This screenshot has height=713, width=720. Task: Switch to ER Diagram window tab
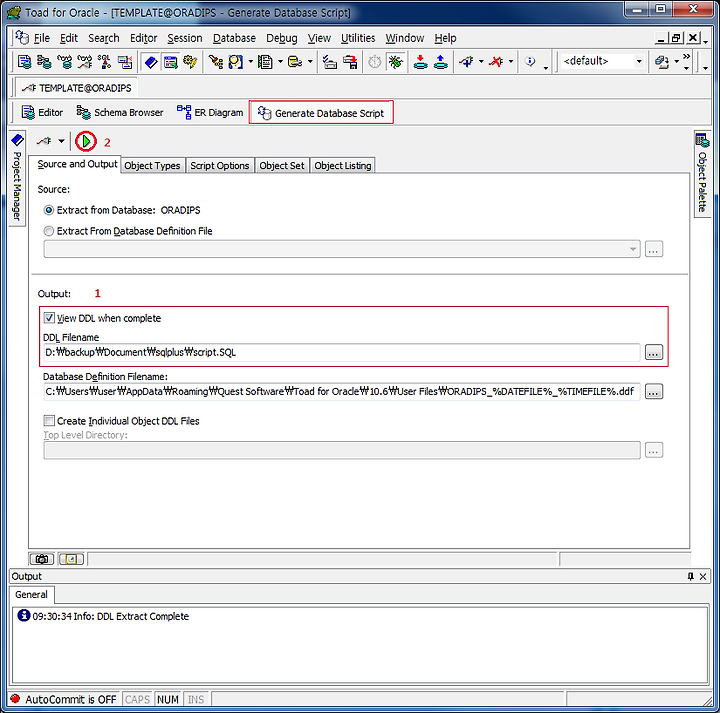click(x=210, y=112)
